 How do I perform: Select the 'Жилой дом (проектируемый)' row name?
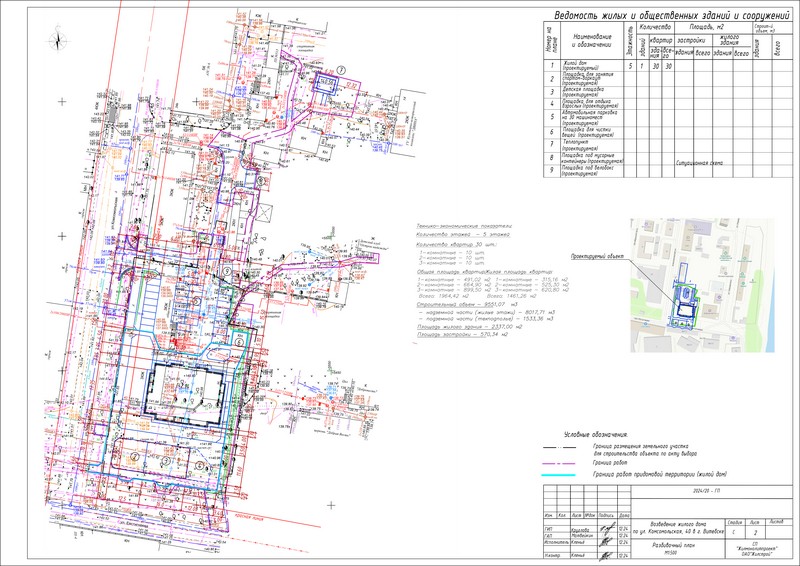(x=581, y=65)
